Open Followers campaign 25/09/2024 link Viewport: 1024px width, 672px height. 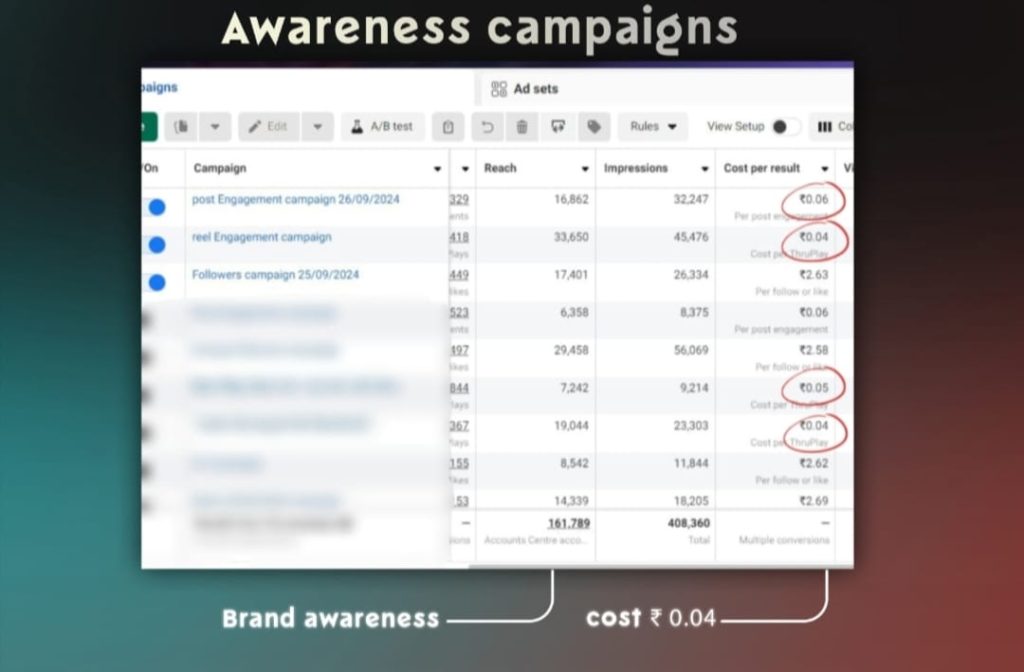(276, 275)
